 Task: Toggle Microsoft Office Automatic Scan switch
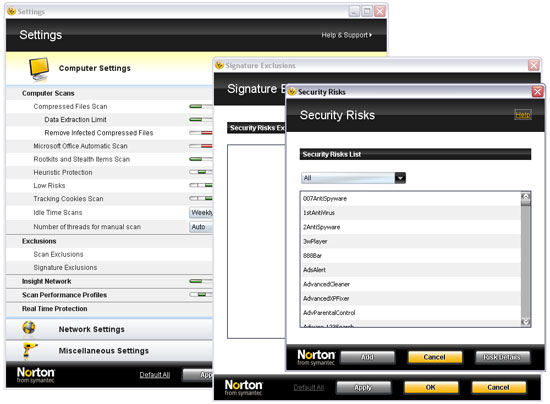201,146
